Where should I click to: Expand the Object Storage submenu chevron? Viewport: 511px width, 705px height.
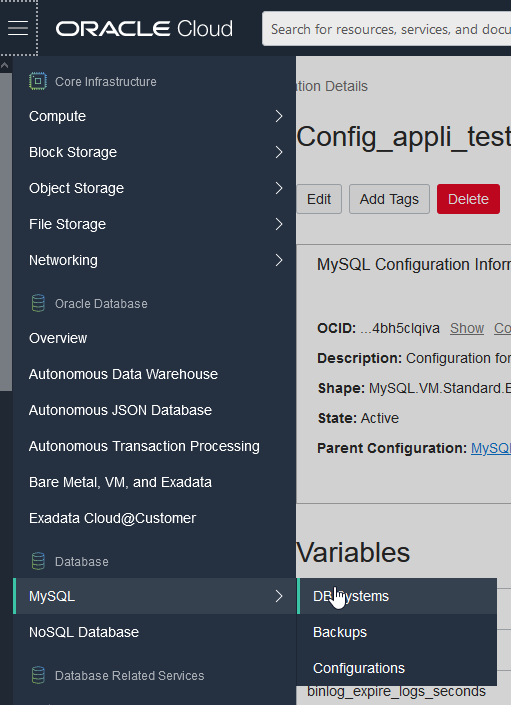[279, 188]
